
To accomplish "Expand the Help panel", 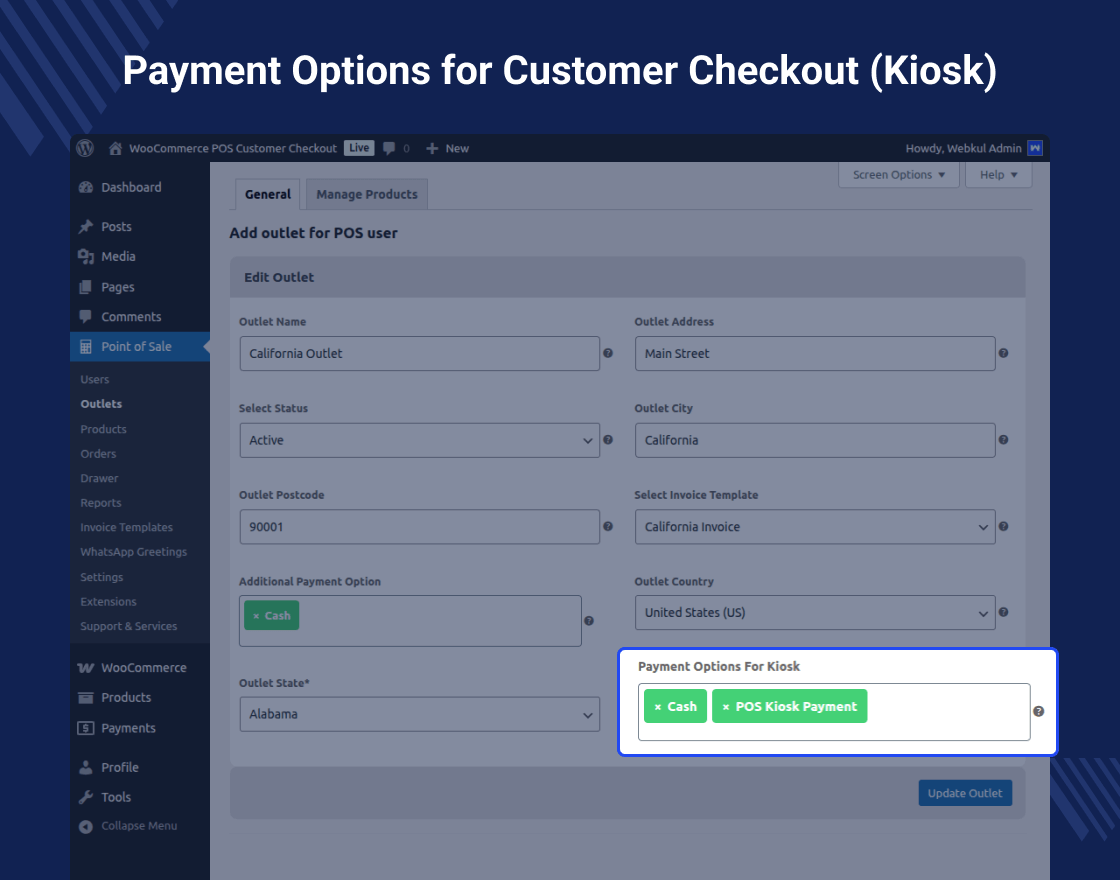I will click(998, 175).
